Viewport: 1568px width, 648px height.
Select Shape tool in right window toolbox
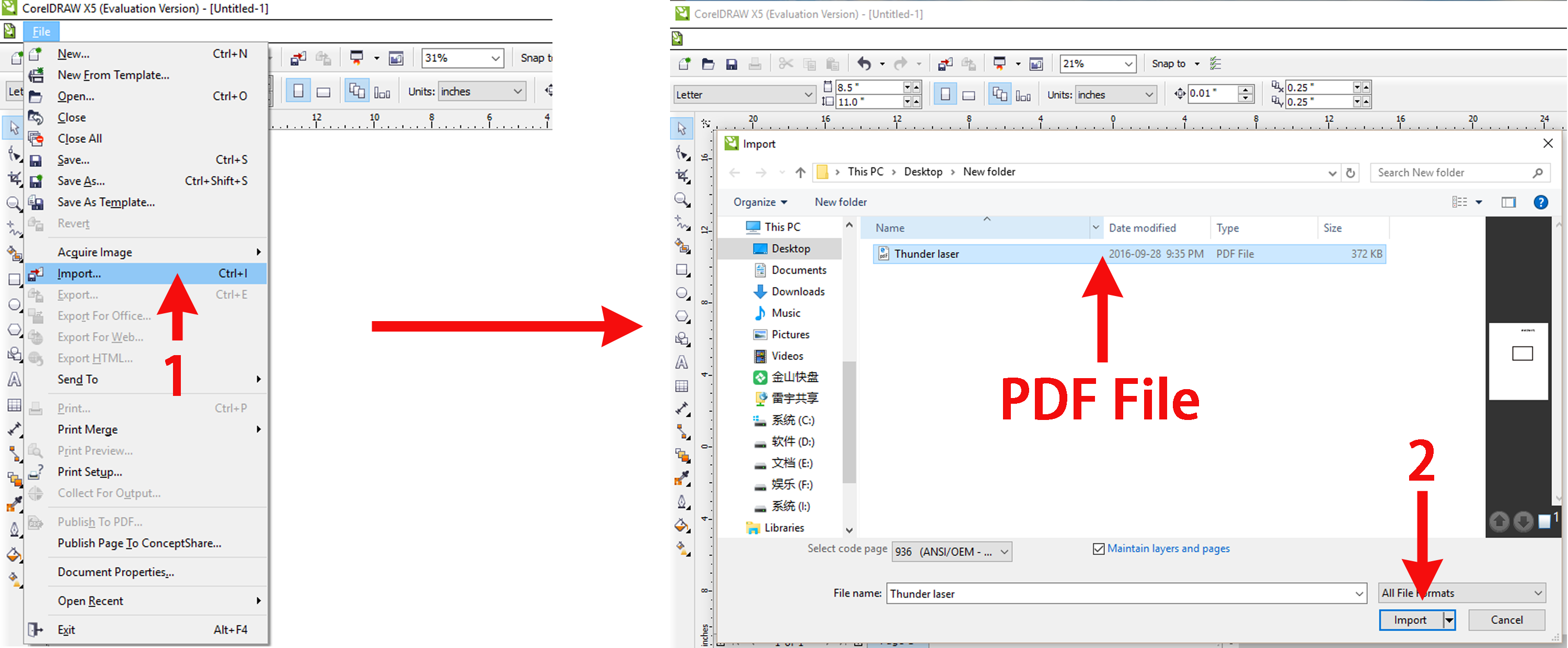[x=682, y=152]
